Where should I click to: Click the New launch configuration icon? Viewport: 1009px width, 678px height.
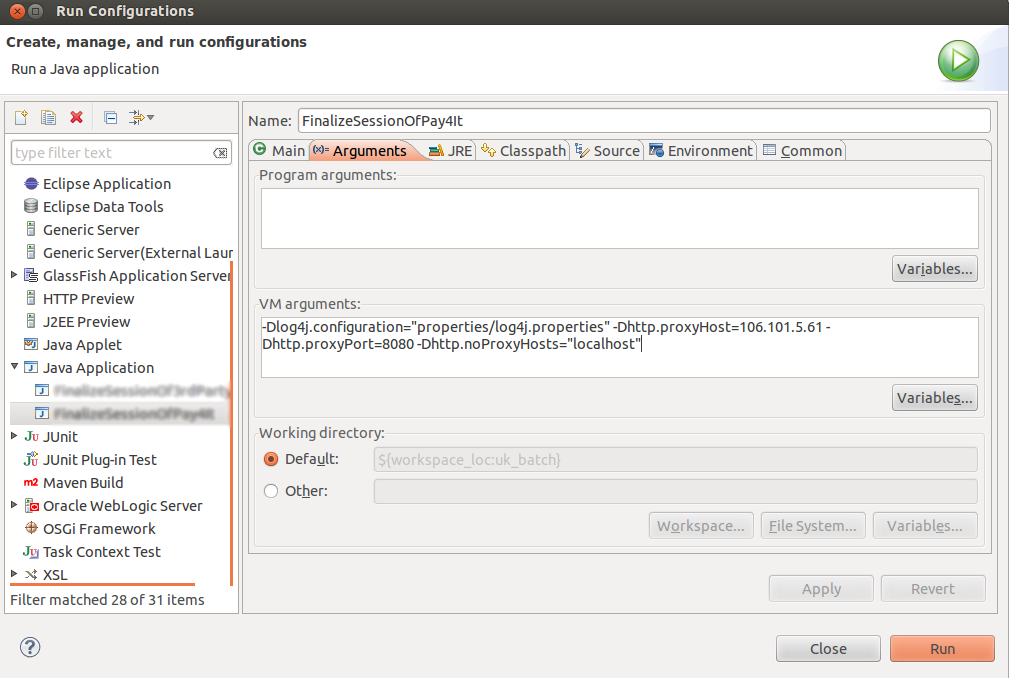point(21,117)
